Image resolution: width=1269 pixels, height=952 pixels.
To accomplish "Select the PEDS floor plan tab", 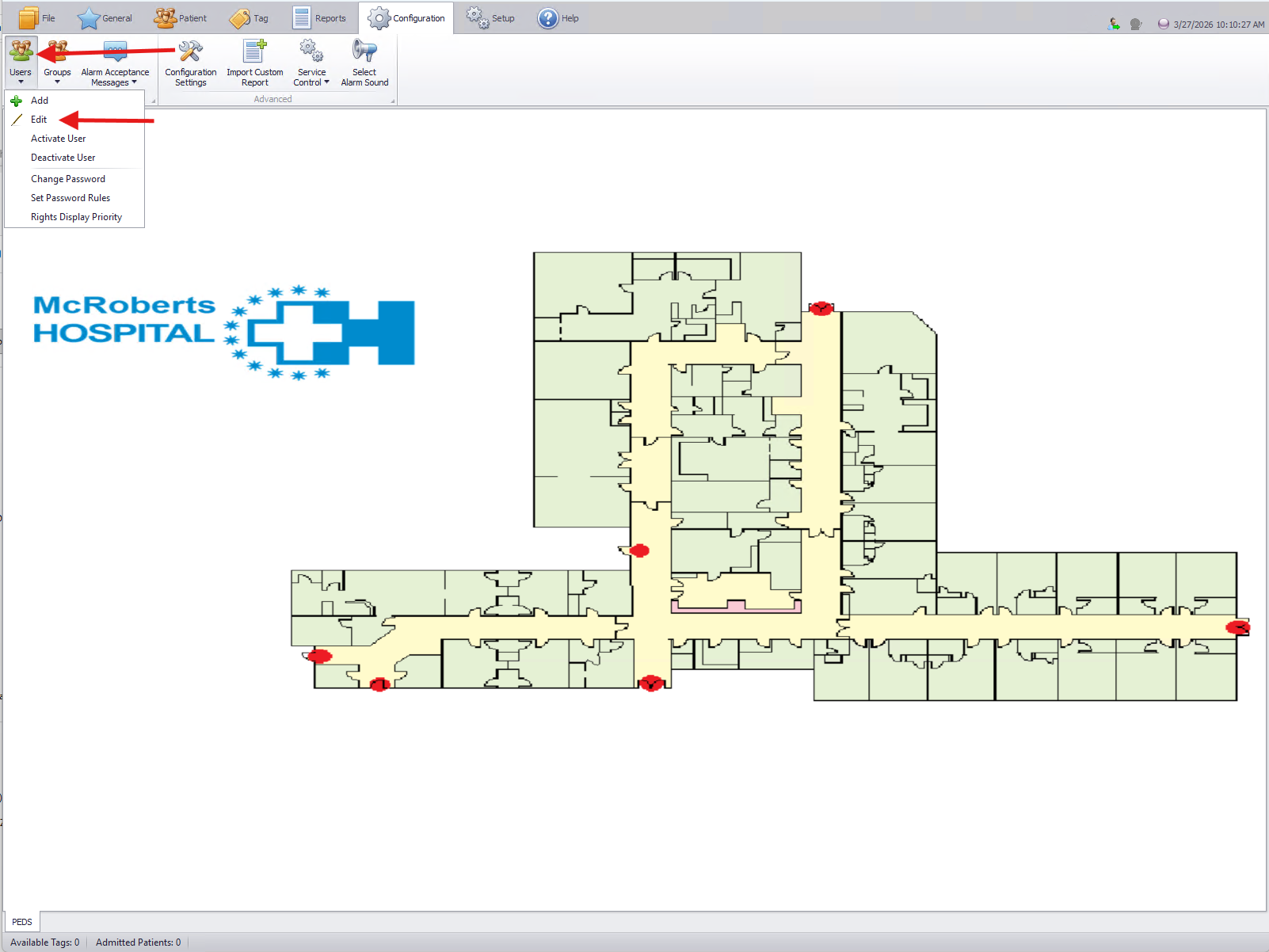I will pyautogui.click(x=22, y=922).
